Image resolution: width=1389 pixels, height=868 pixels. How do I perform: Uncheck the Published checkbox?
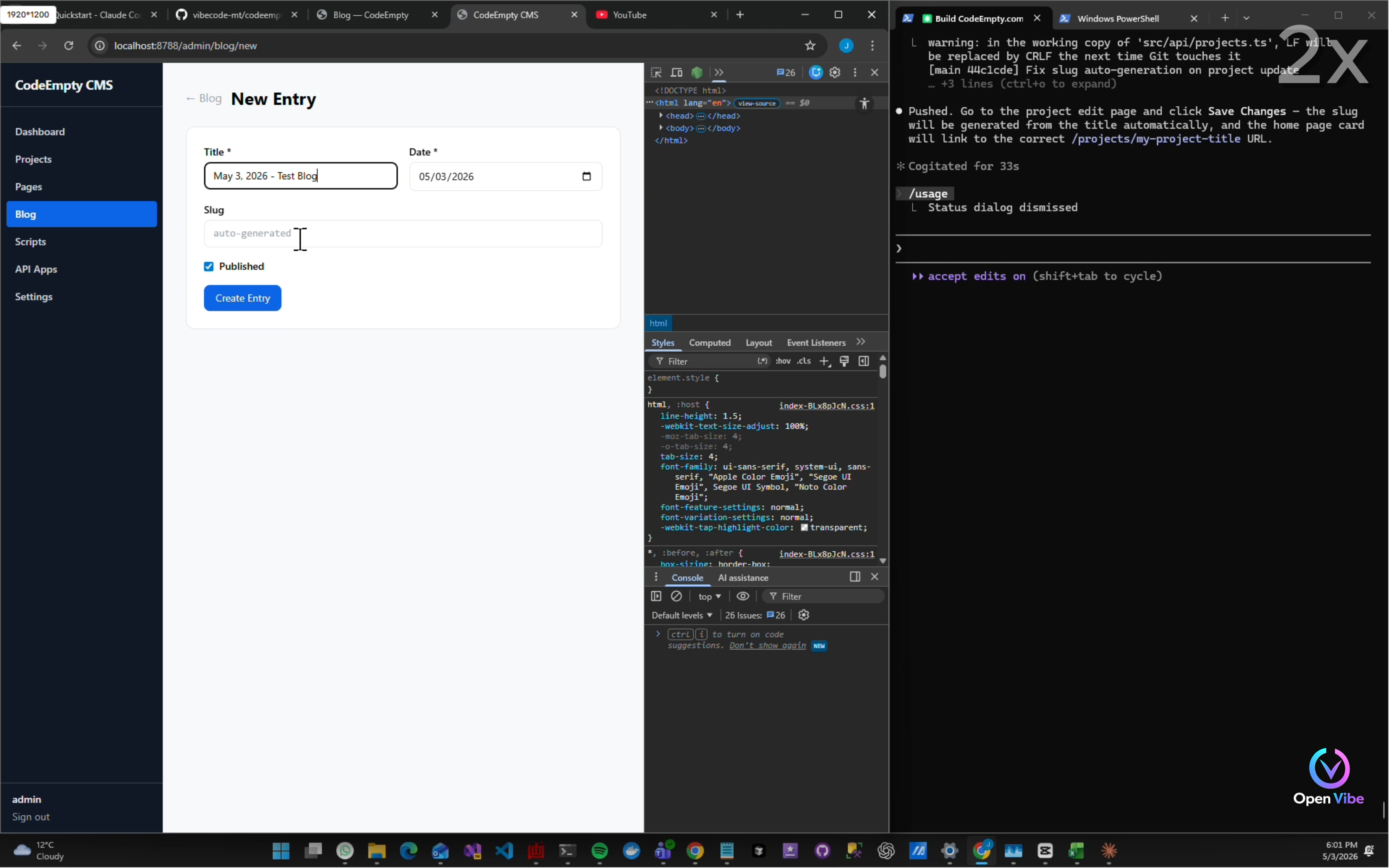[209, 266]
